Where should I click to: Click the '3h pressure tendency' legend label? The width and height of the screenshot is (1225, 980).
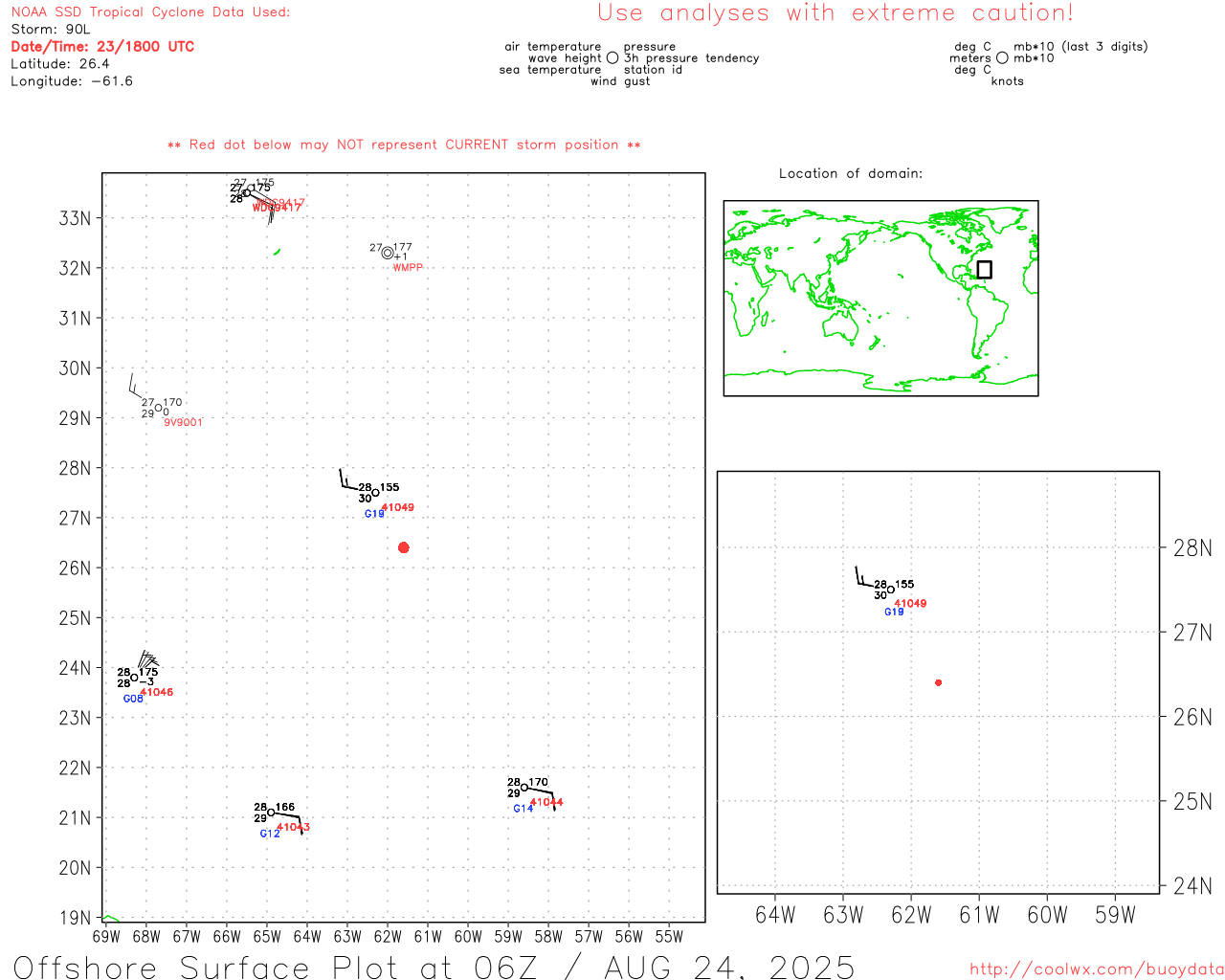(692, 58)
